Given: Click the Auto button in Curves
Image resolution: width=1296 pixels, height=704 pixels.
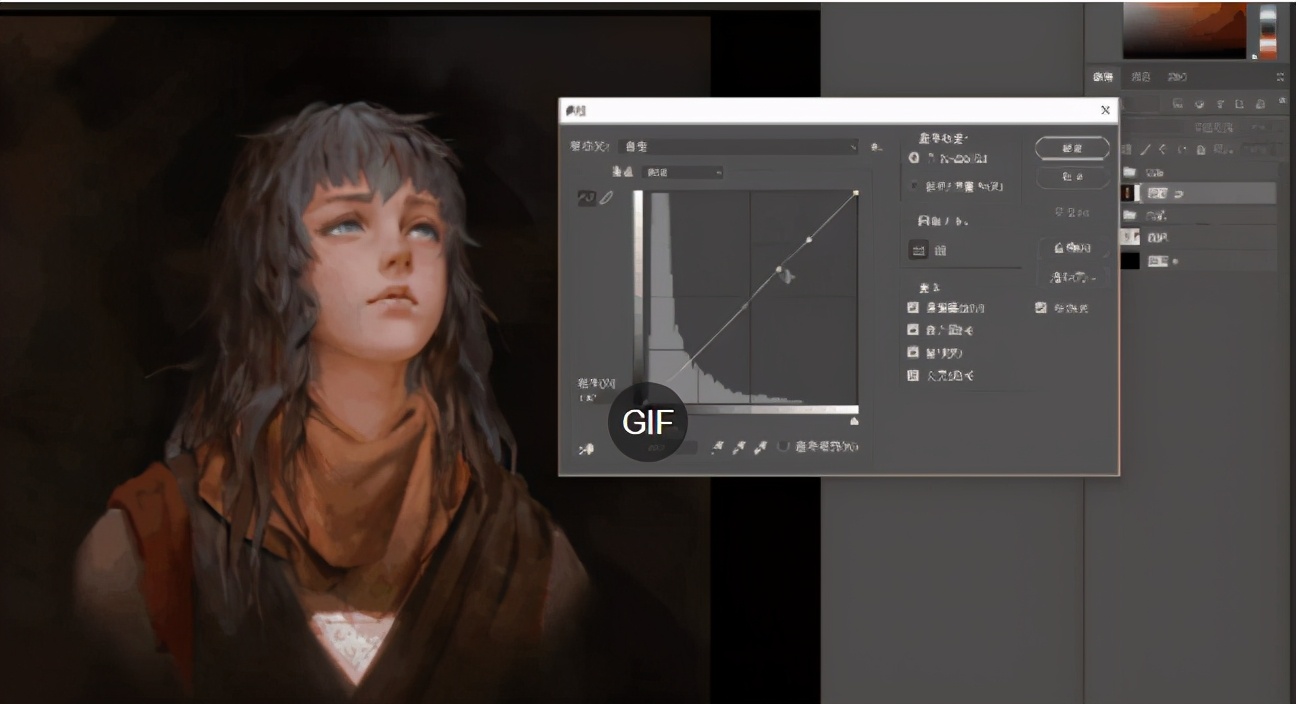Looking at the screenshot, I should coord(1072,248).
